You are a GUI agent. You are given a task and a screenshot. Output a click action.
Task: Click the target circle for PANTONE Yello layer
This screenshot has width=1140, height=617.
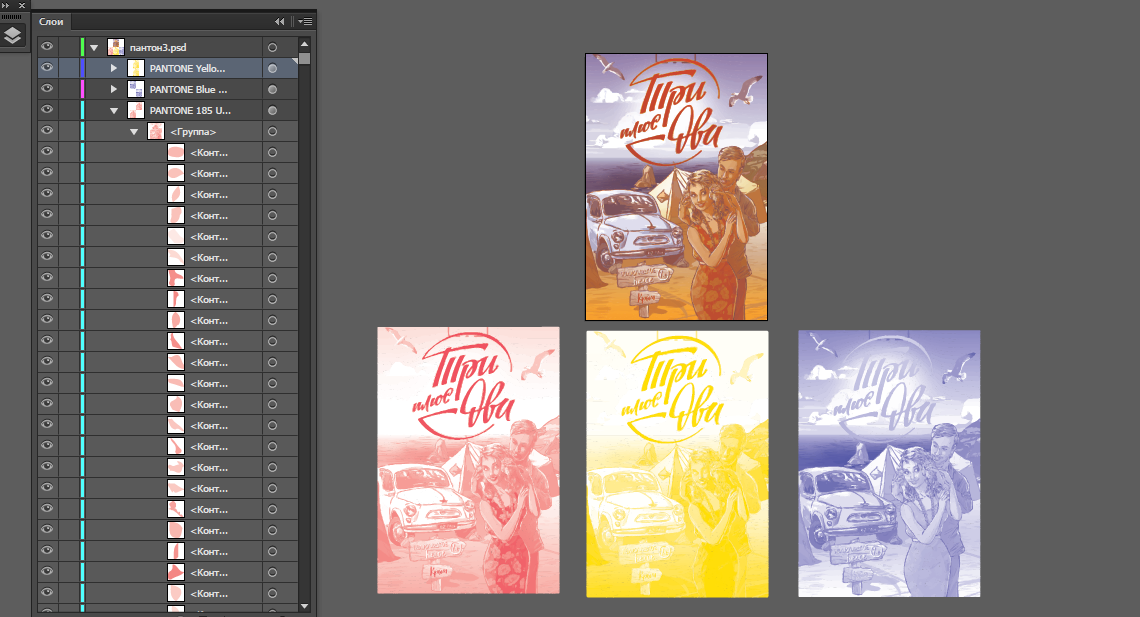(273, 68)
